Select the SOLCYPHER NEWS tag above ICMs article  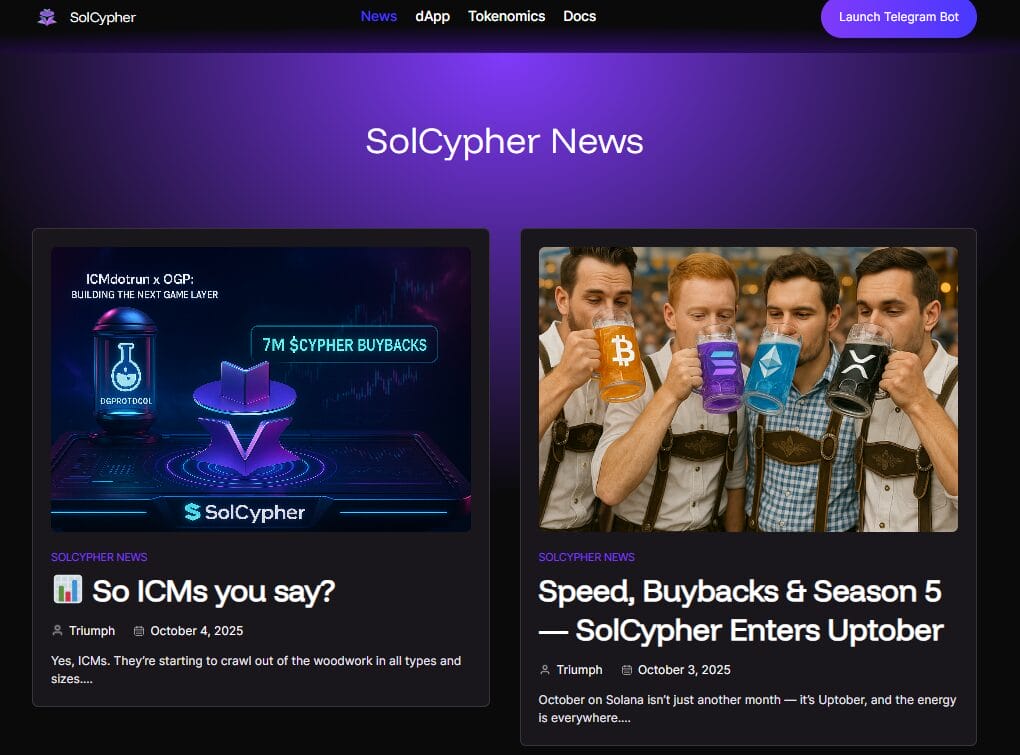tap(99, 557)
